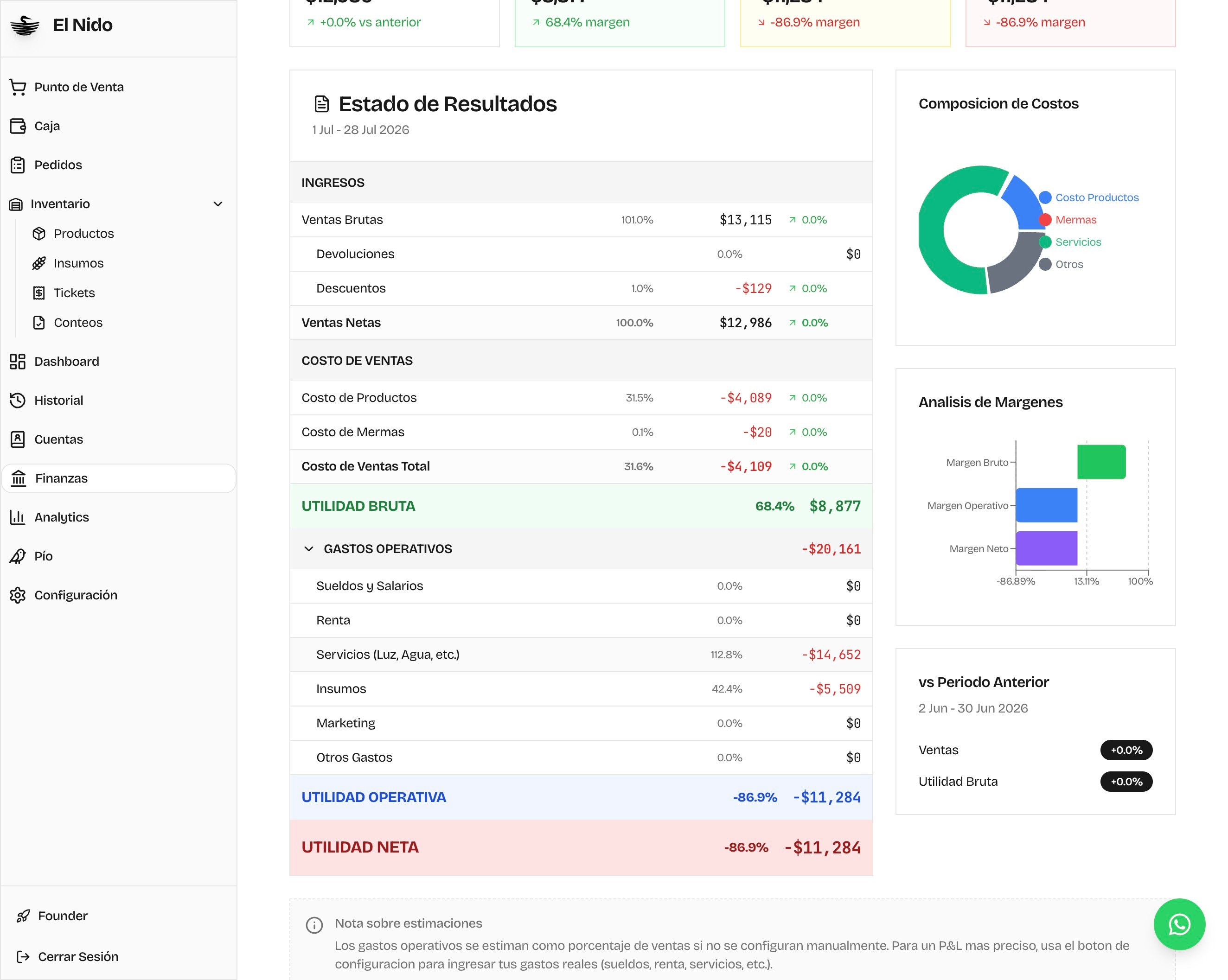Click Insumos expense amount -$5,509
1228x980 pixels.
[x=834, y=689]
